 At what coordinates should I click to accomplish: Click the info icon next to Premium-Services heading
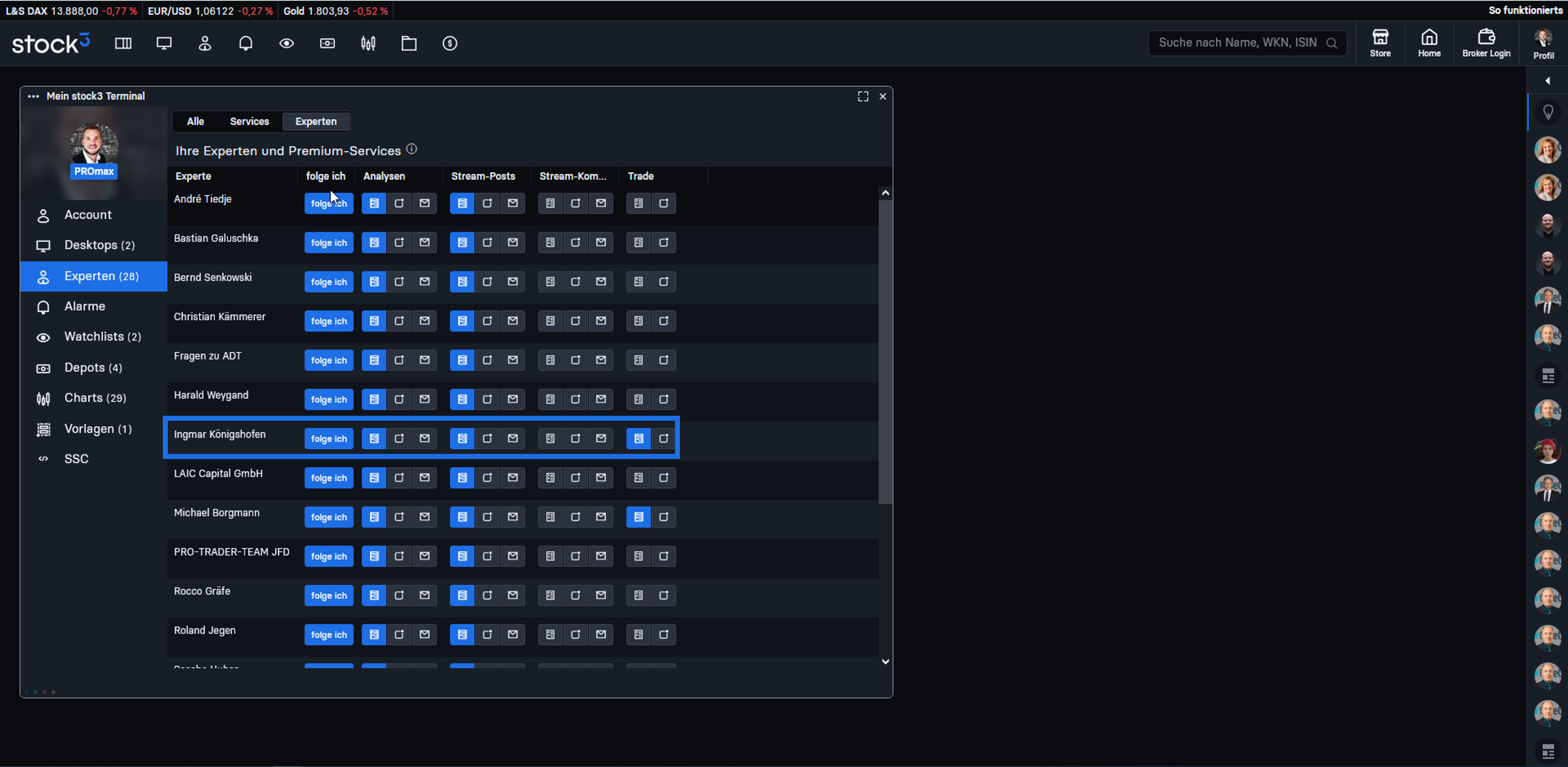point(412,149)
